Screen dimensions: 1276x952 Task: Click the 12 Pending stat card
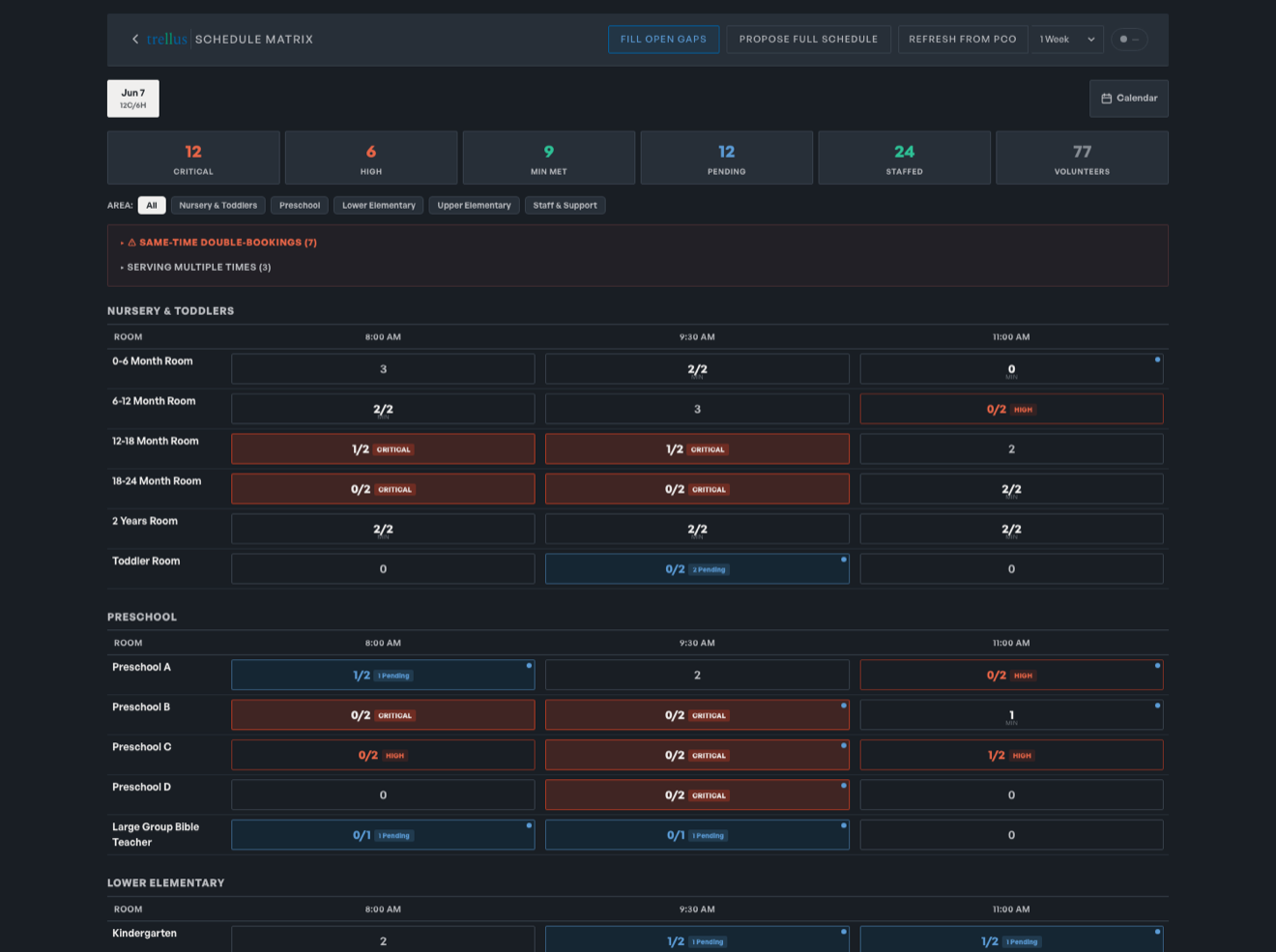coord(727,158)
